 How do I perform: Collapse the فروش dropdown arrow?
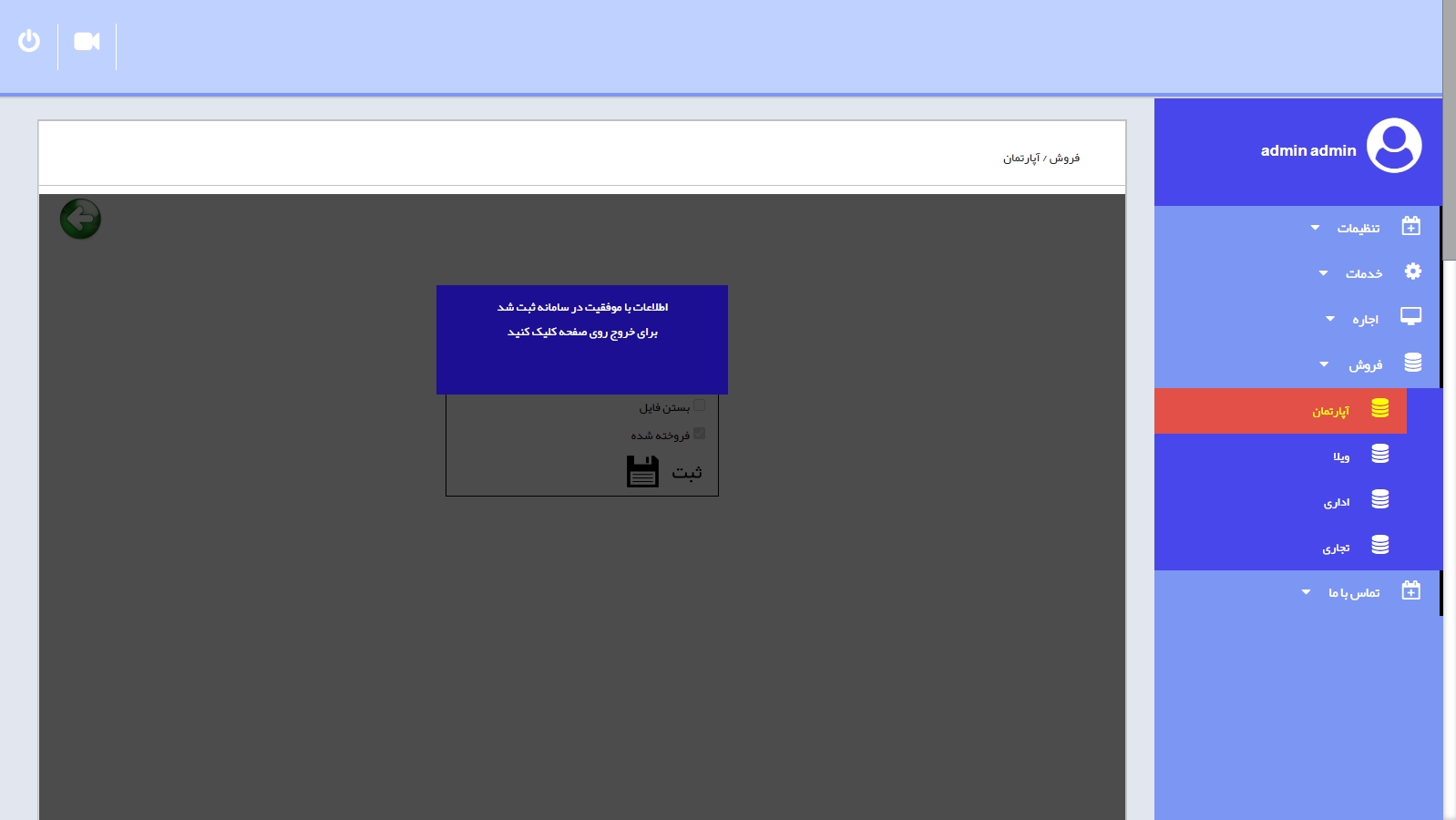(x=1324, y=364)
